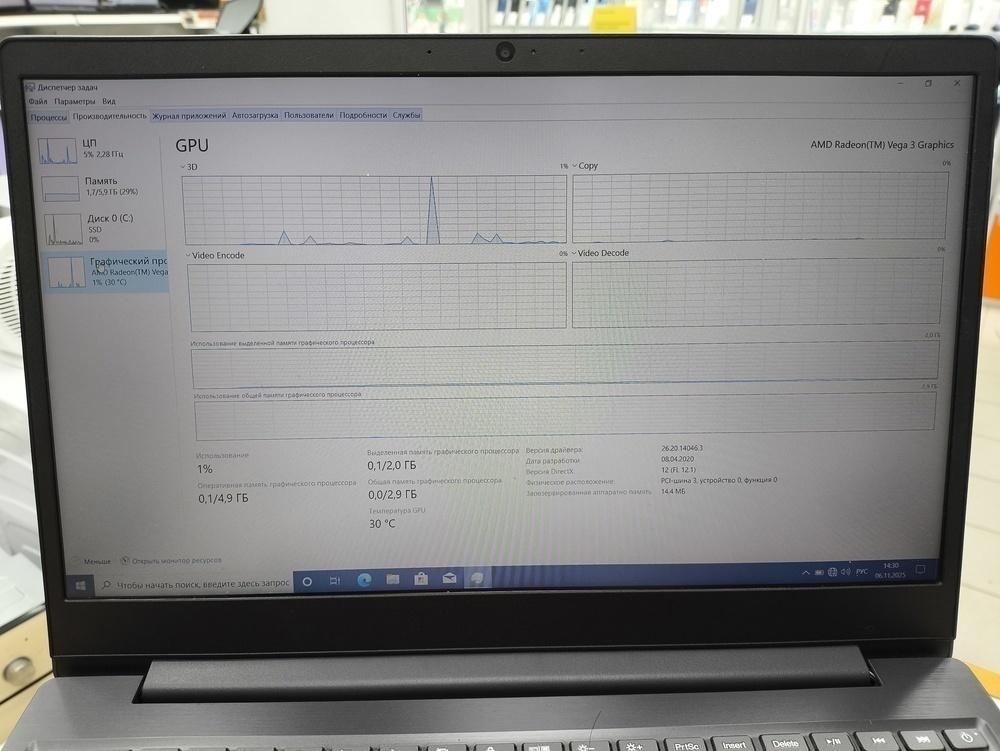This screenshot has width=1000, height=751.
Task: Open Microsoft Store from the taskbar
Action: [x=421, y=579]
